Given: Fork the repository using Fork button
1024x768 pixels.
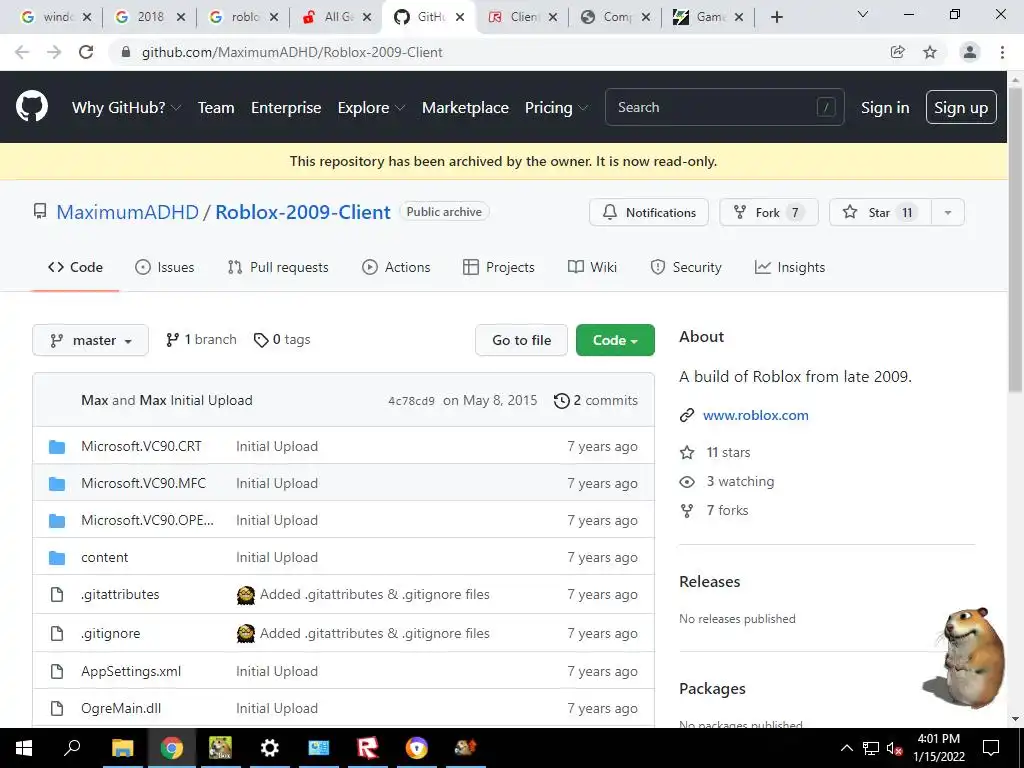Looking at the screenshot, I should (769, 212).
